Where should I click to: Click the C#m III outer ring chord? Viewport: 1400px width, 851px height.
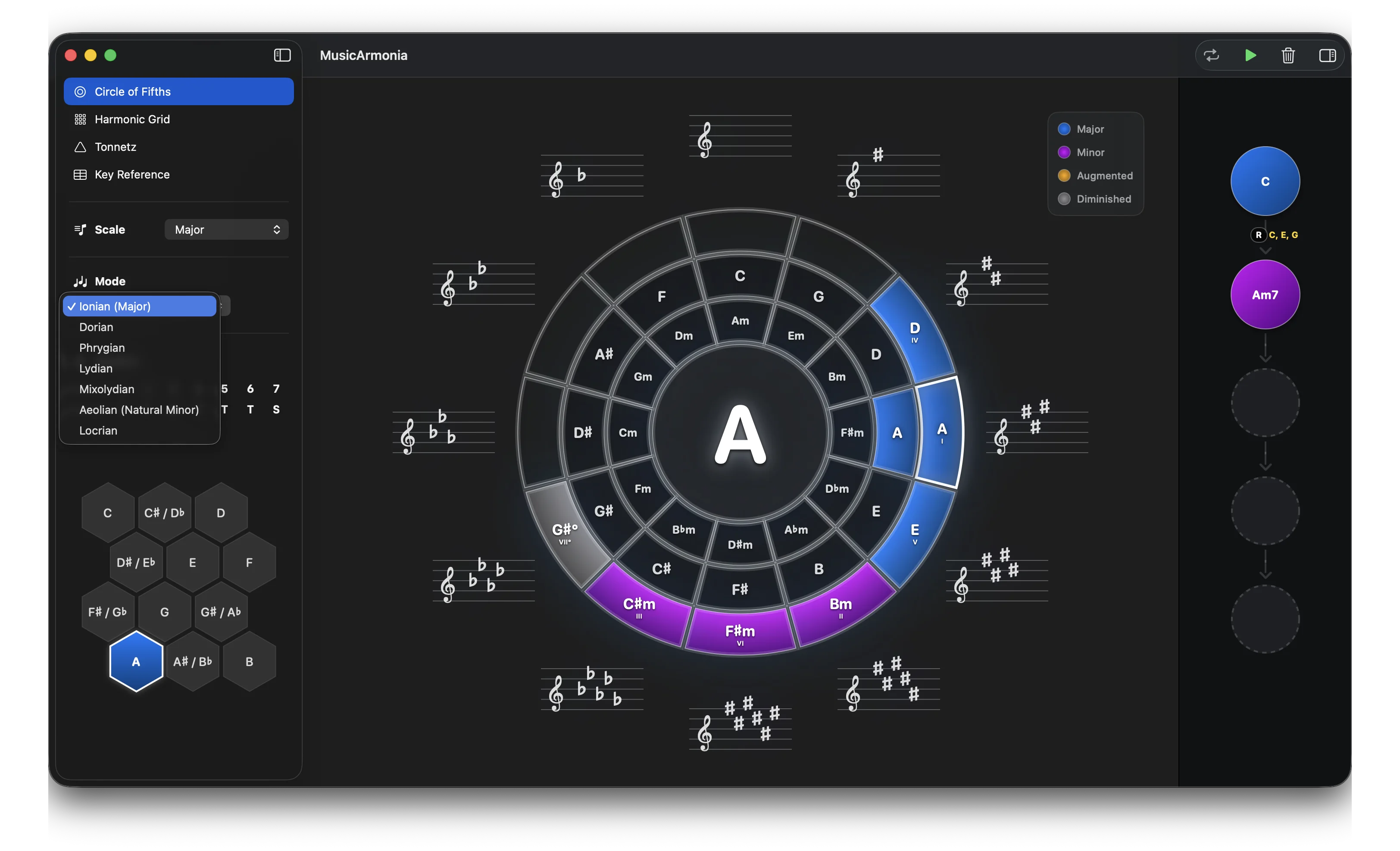(x=639, y=606)
